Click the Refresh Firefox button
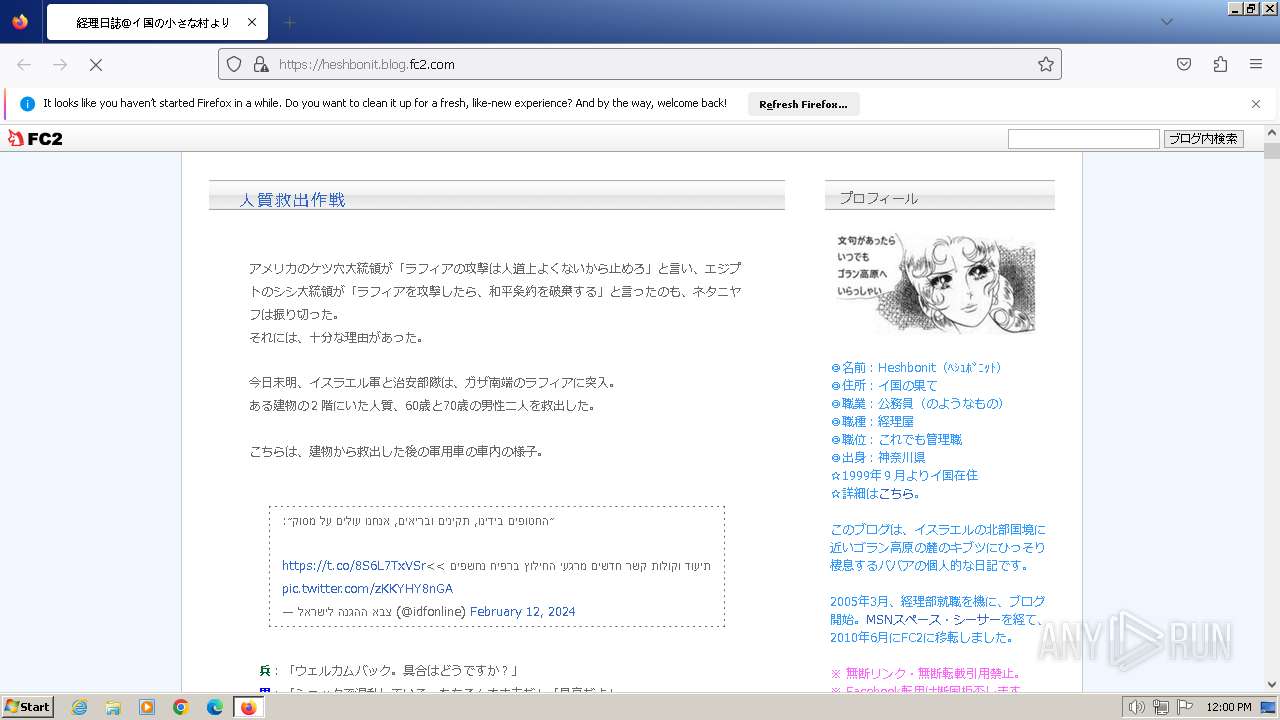Image resolution: width=1280 pixels, height=720 pixels. pyautogui.click(x=803, y=104)
